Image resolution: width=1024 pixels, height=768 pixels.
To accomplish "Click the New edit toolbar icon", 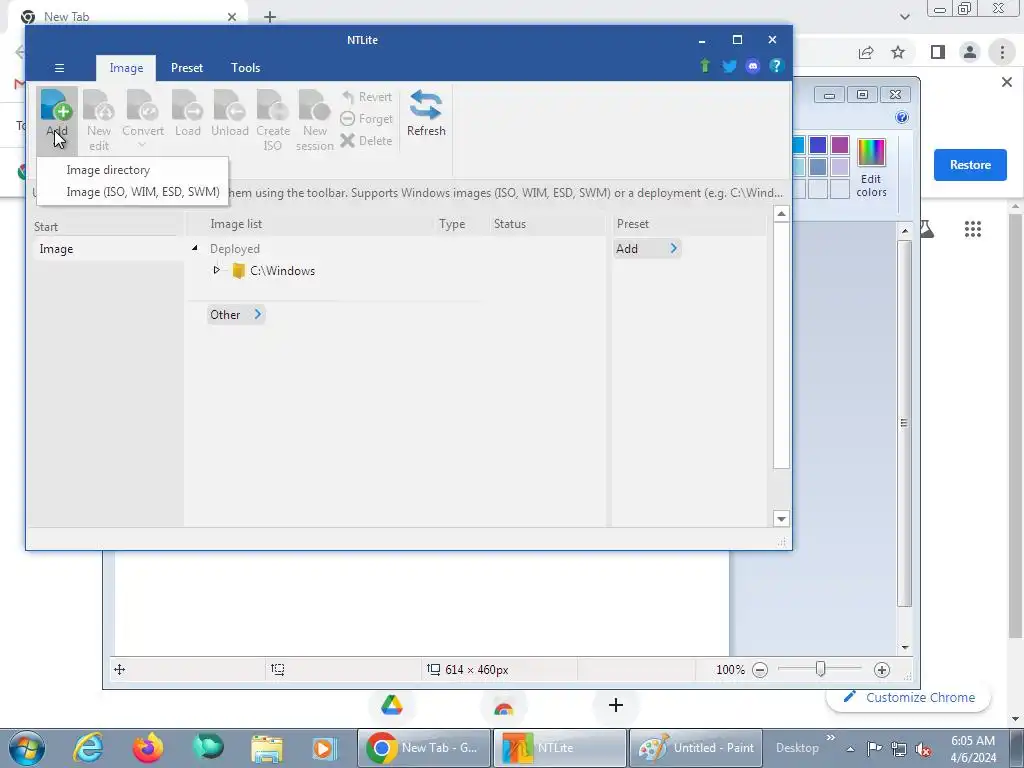I will 99,120.
